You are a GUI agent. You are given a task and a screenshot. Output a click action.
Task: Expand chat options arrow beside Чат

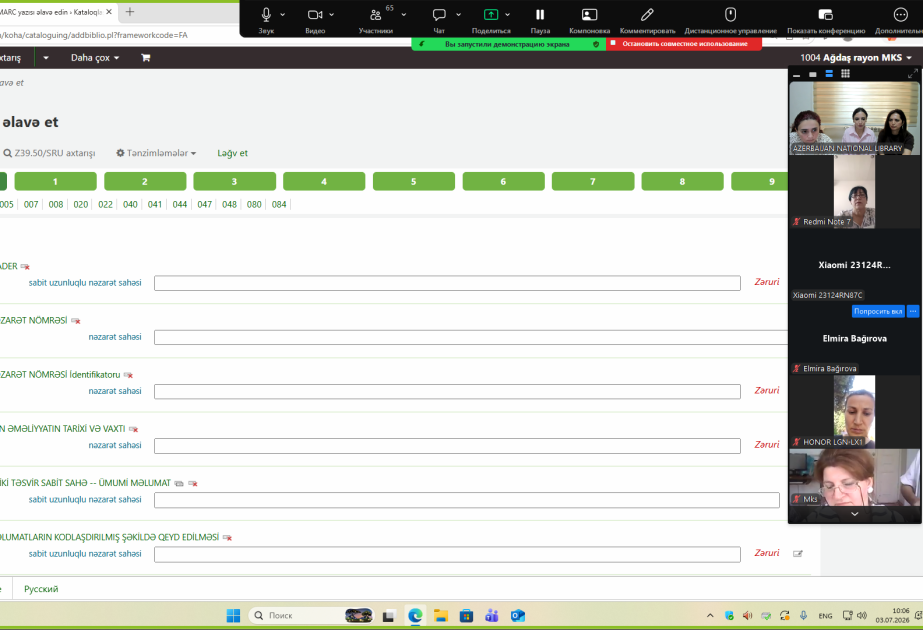(459, 15)
